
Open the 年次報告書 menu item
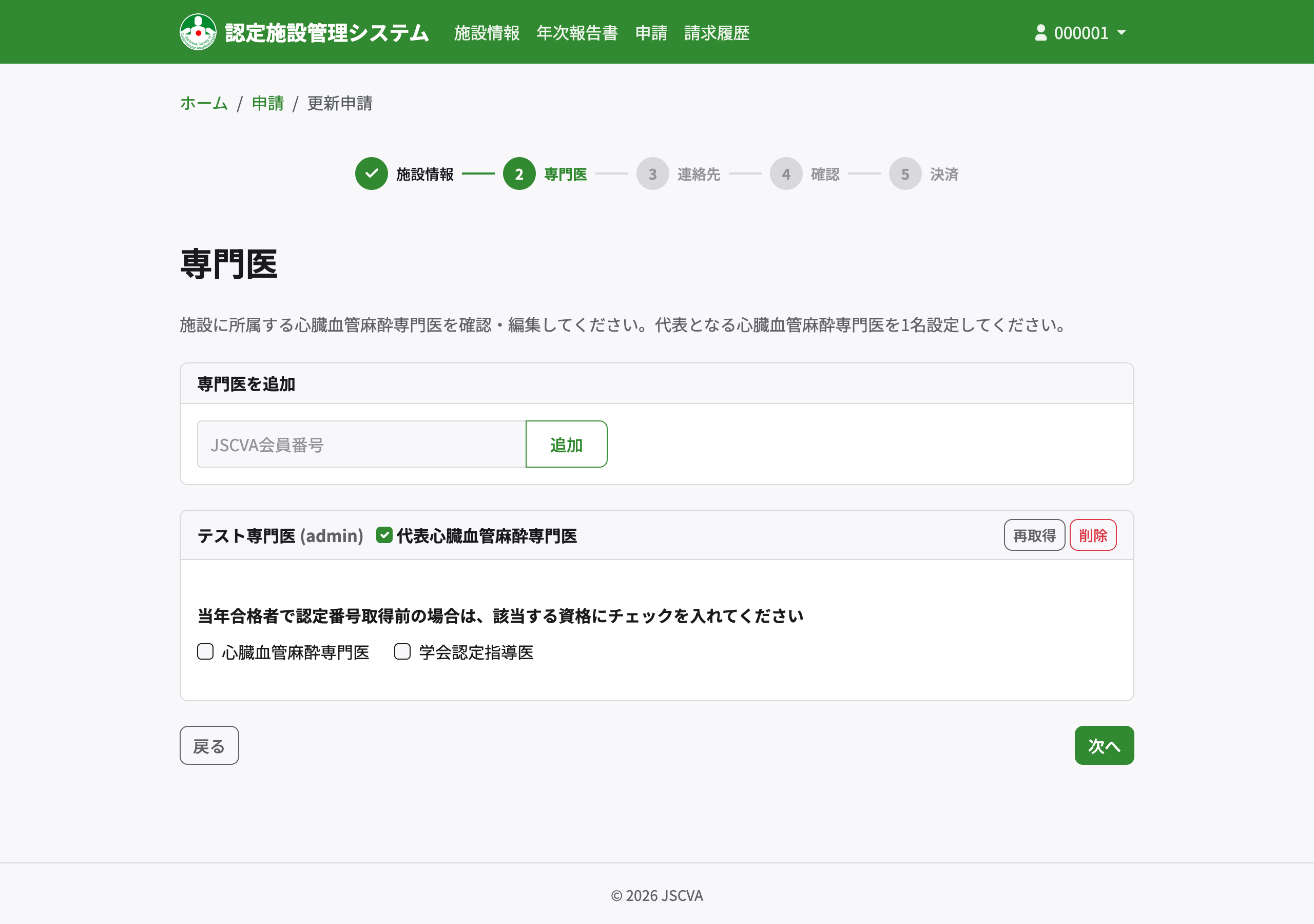(x=577, y=33)
